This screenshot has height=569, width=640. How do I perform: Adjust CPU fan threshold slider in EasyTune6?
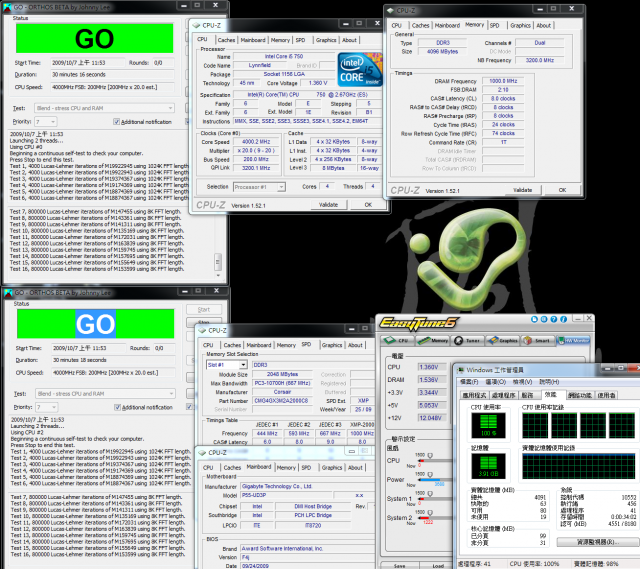[434, 460]
